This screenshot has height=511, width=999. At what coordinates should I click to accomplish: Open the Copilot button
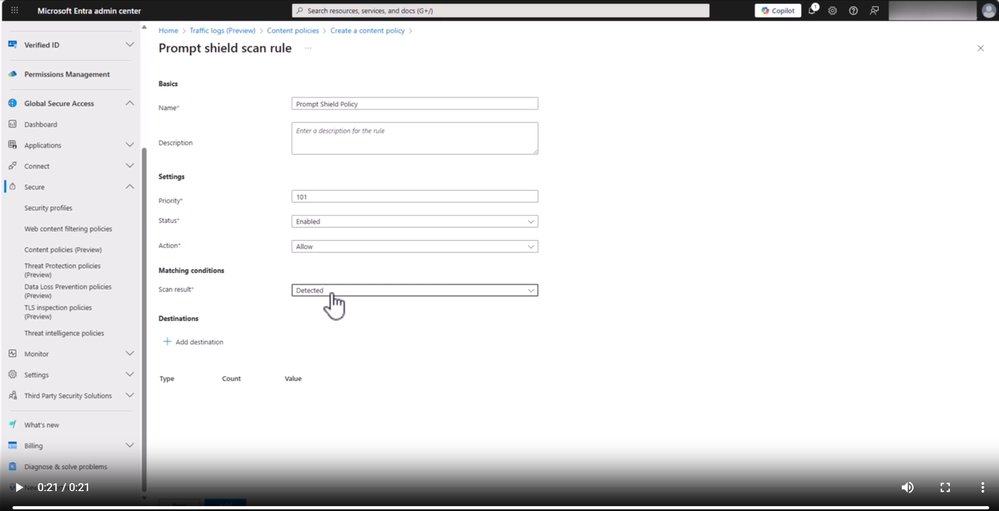click(x=778, y=11)
